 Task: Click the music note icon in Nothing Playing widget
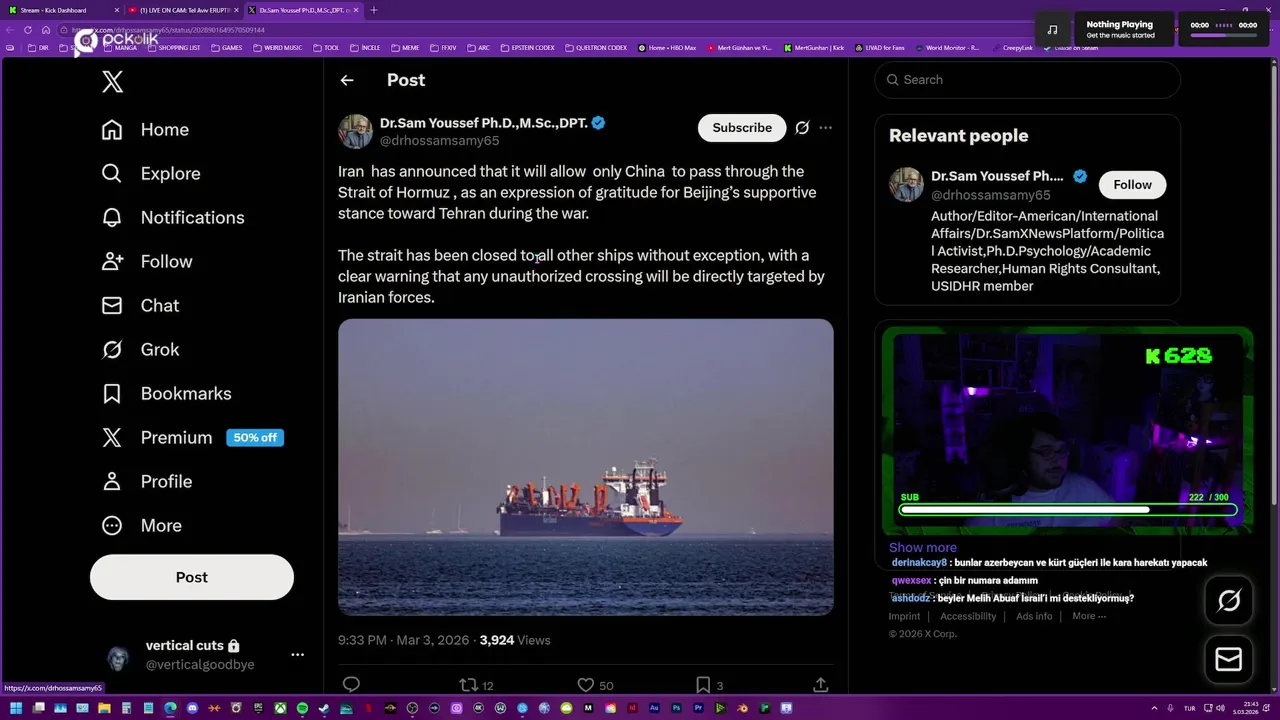(1052, 30)
